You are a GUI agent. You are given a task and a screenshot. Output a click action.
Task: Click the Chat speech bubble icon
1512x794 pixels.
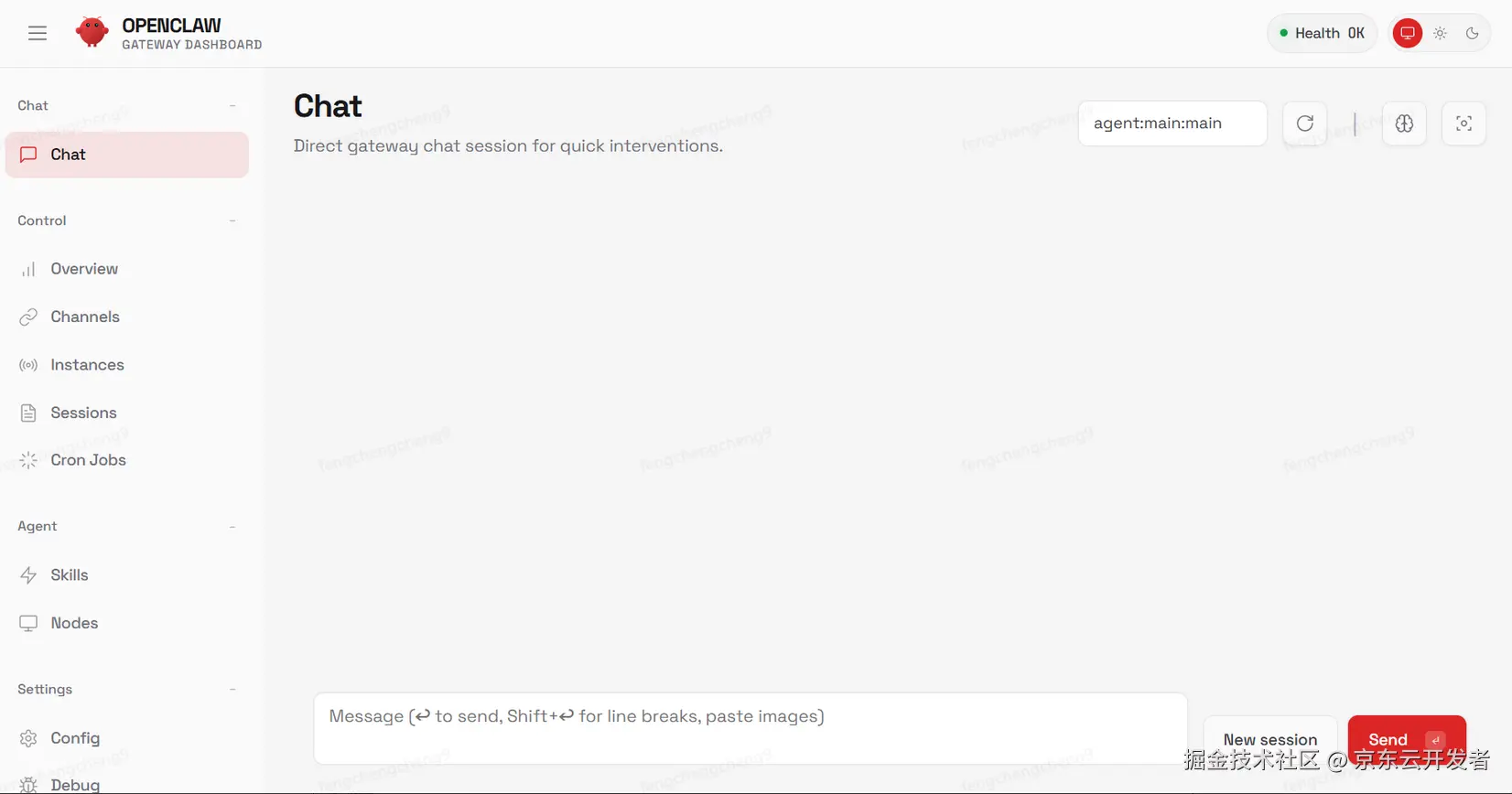(28, 155)
